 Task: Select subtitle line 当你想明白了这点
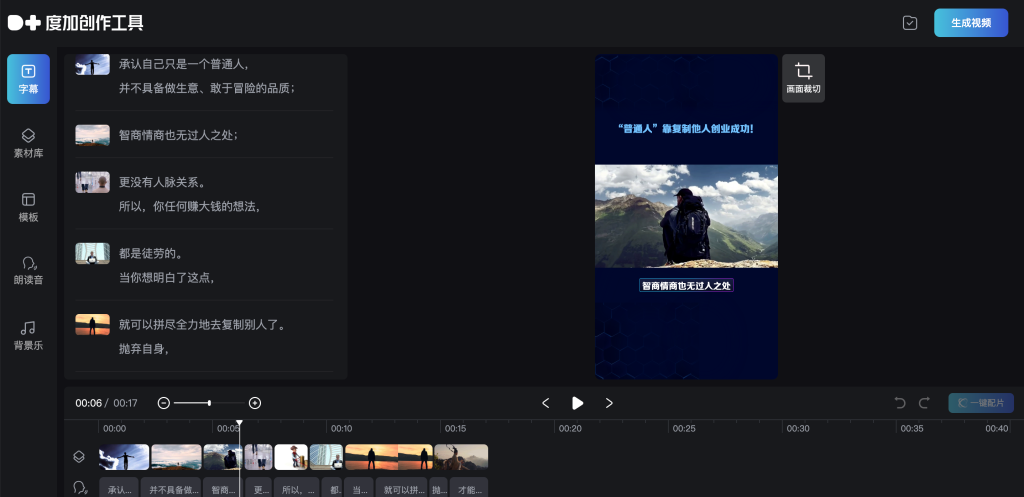(x=167, y=278)
